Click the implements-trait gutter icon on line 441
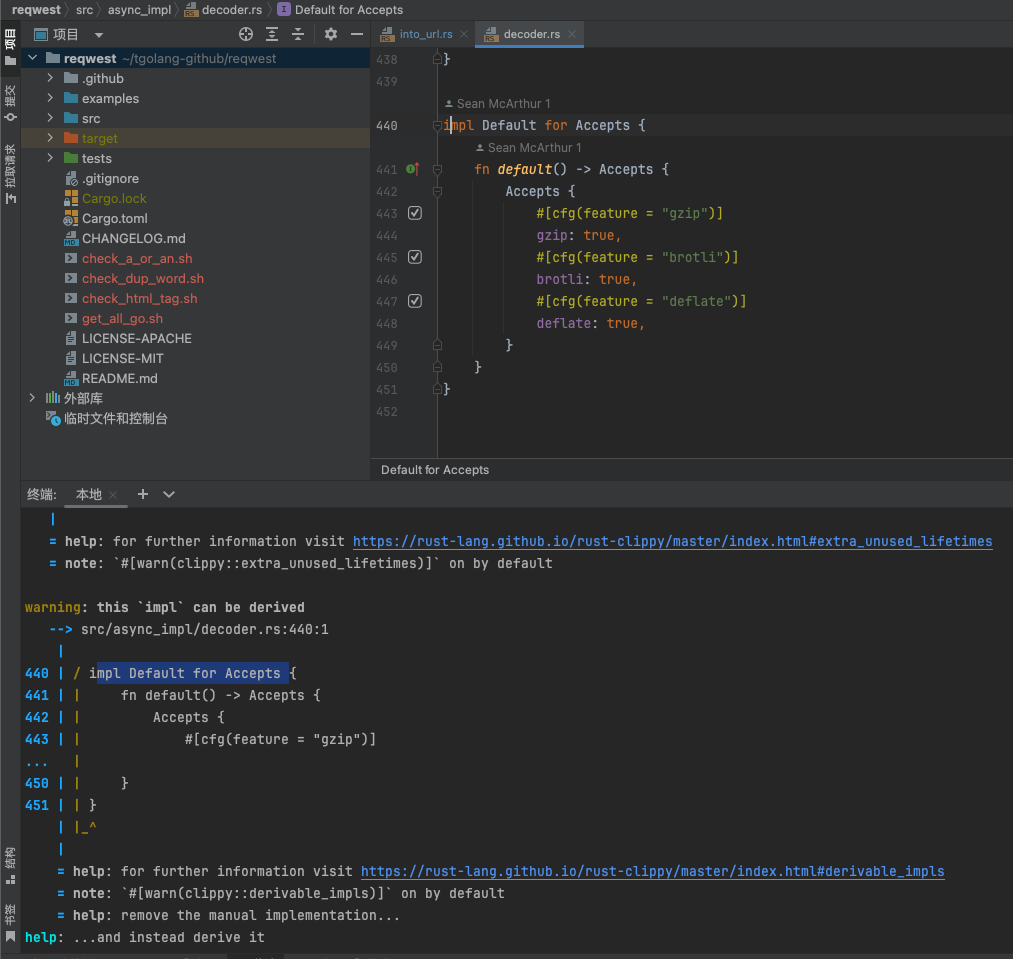This screenshot has height=959, width=1013. [412, 169]
